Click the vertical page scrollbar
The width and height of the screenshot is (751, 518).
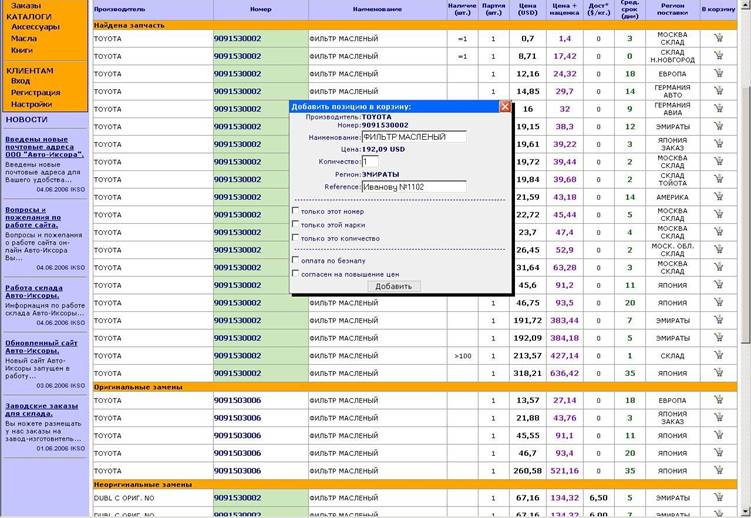(x=746, y=259)
